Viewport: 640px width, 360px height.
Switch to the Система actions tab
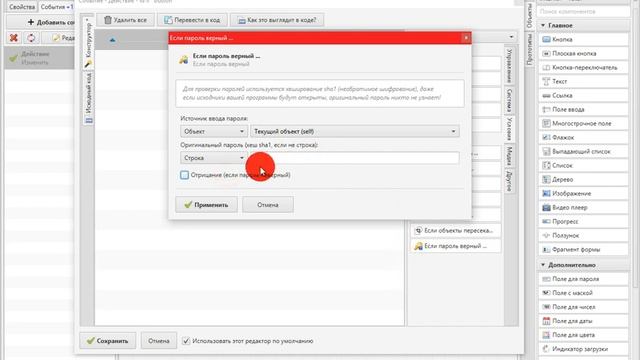click(x=509, y=100)
